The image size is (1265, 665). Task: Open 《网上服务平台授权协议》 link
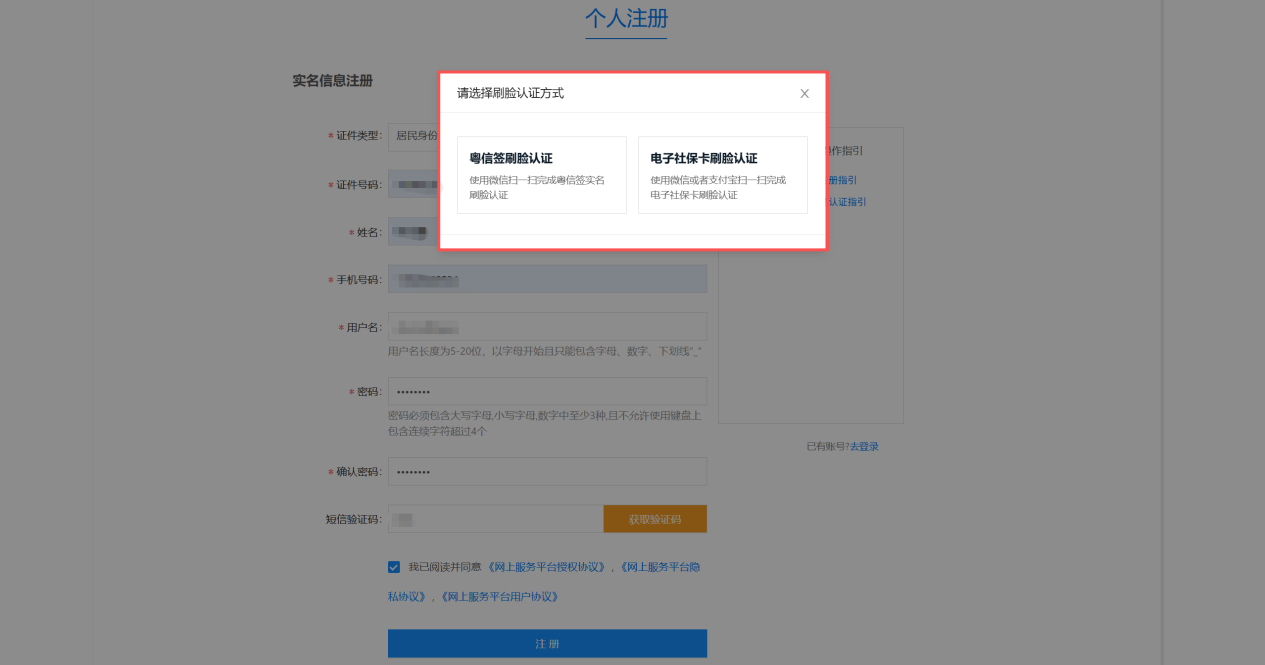tap(547, 567)
